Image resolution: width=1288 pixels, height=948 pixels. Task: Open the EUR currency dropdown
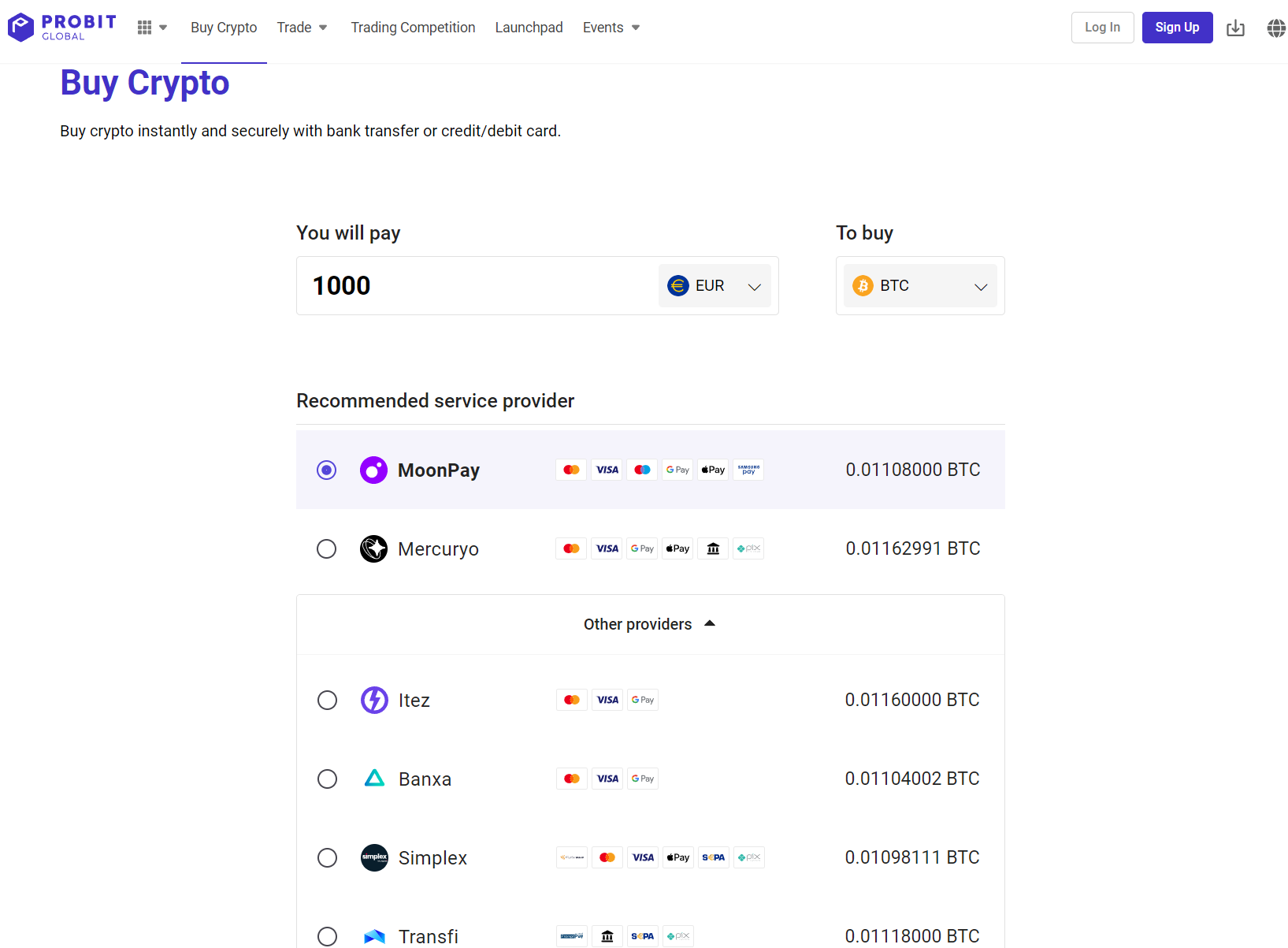[714, 285]
